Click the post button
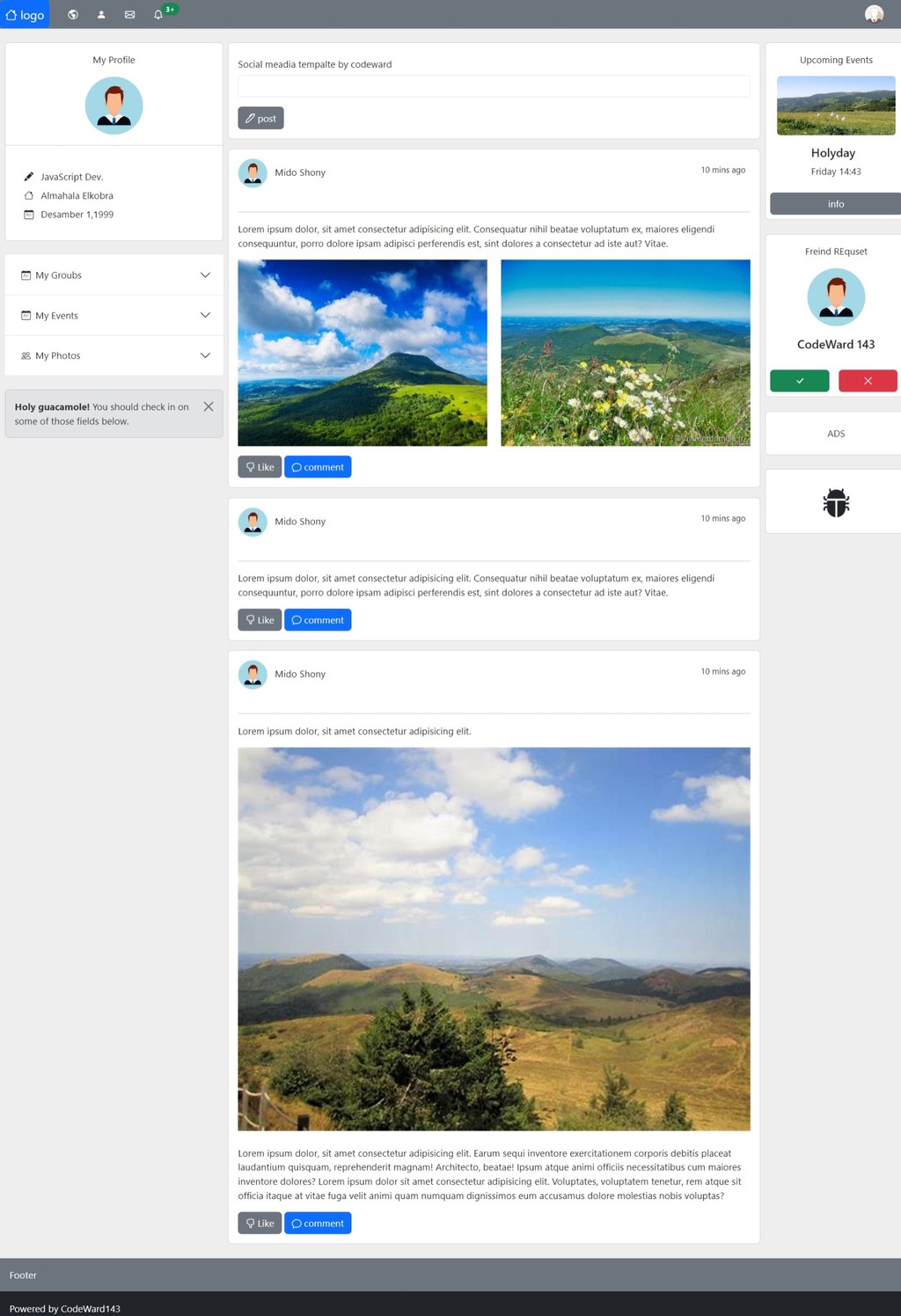901x1316 pixels. [x=260, y=118]
